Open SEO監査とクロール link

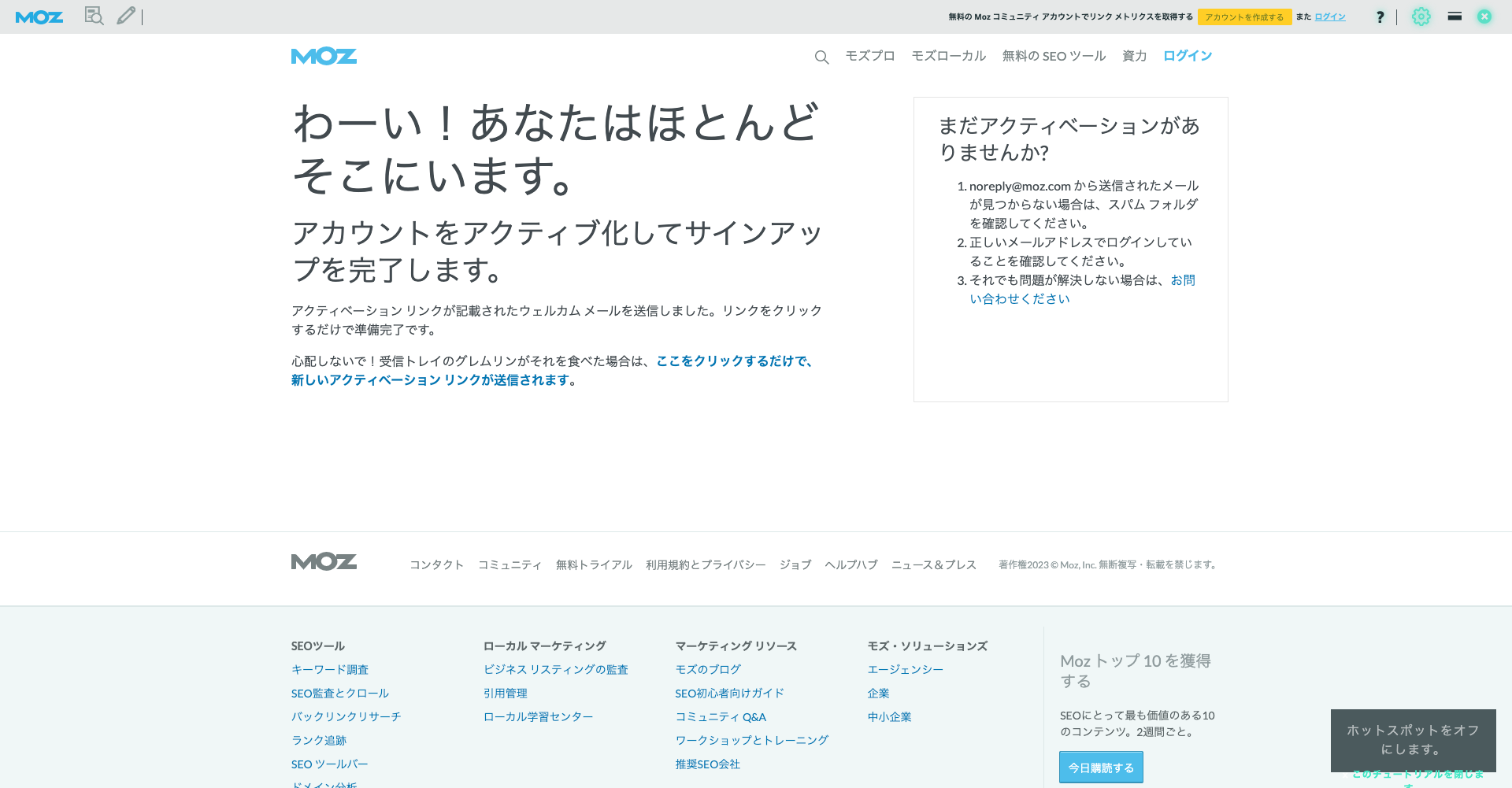click(x=340, y=694)
